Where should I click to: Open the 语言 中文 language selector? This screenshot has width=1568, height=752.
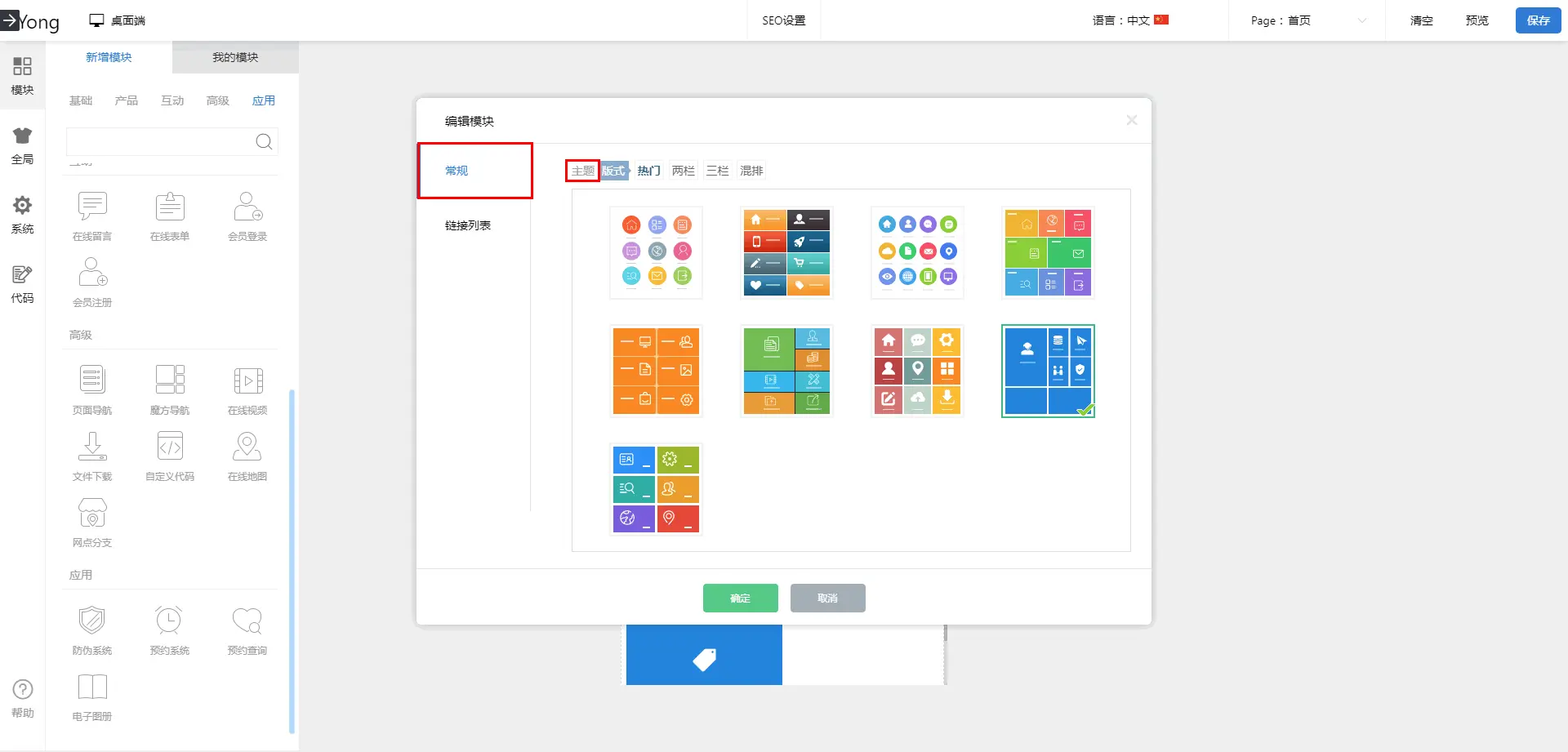1130,20
